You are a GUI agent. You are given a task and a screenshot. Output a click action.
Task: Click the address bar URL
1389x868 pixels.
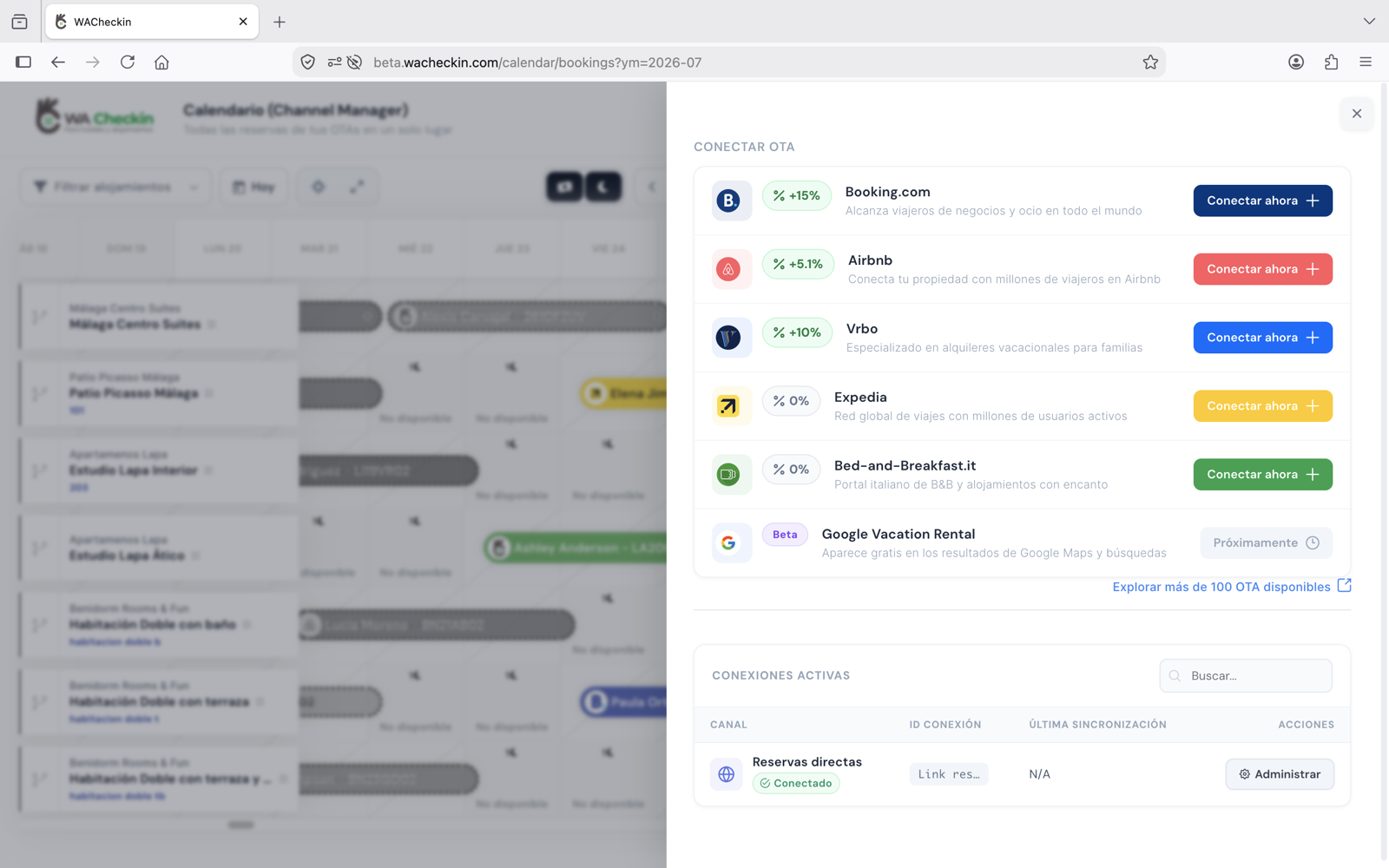click(537, 62)
